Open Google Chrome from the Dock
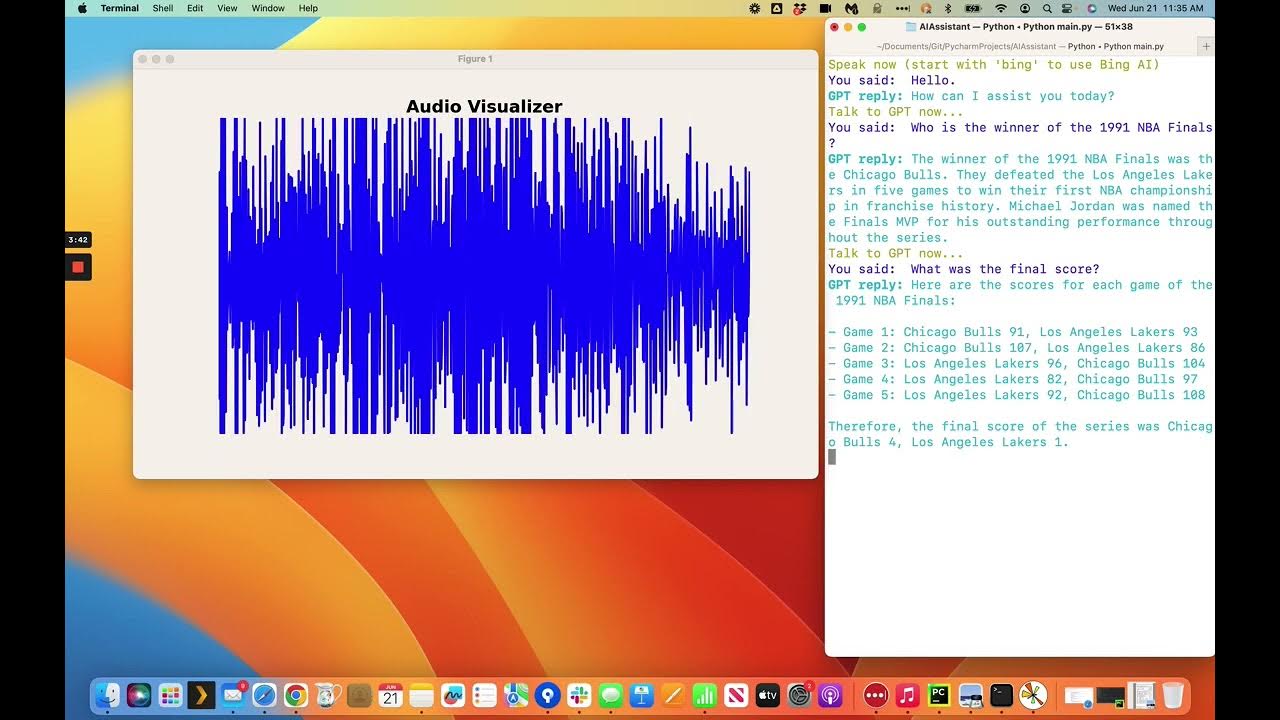Viewport: 1280px width, 720px height. tap(296, 695)
